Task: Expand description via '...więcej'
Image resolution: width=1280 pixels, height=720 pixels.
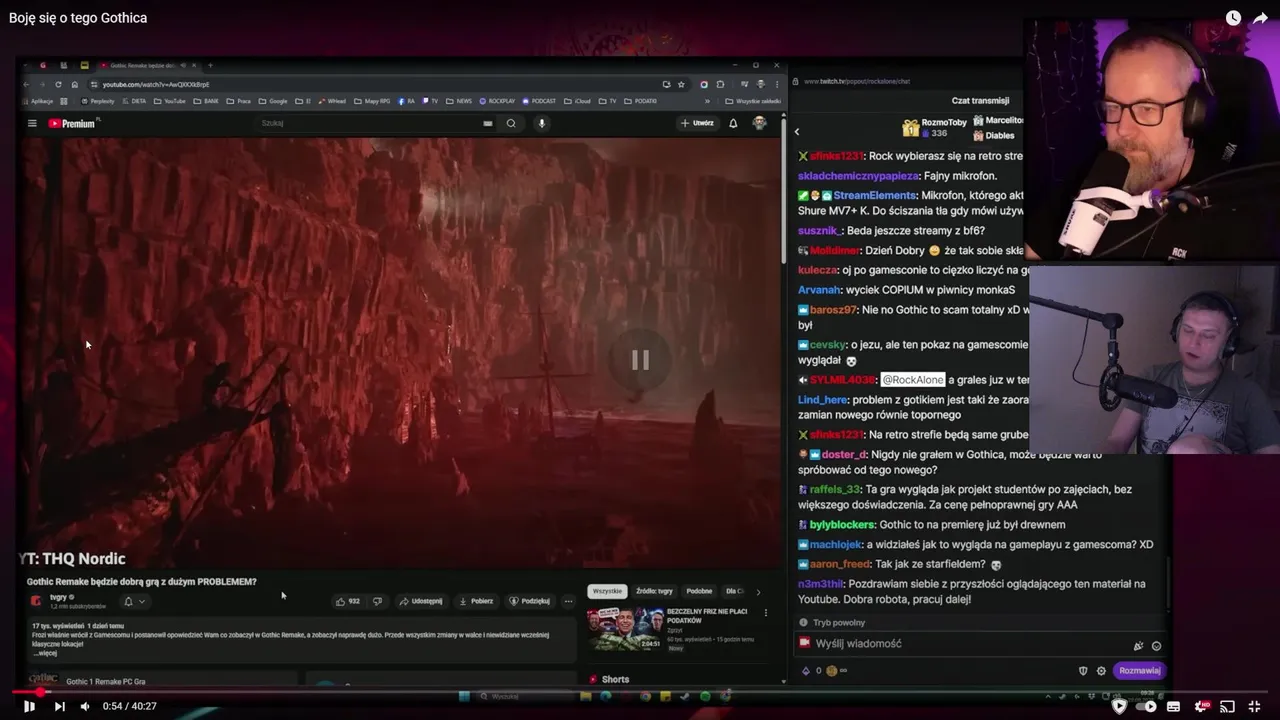Action: tap(44, 653)
